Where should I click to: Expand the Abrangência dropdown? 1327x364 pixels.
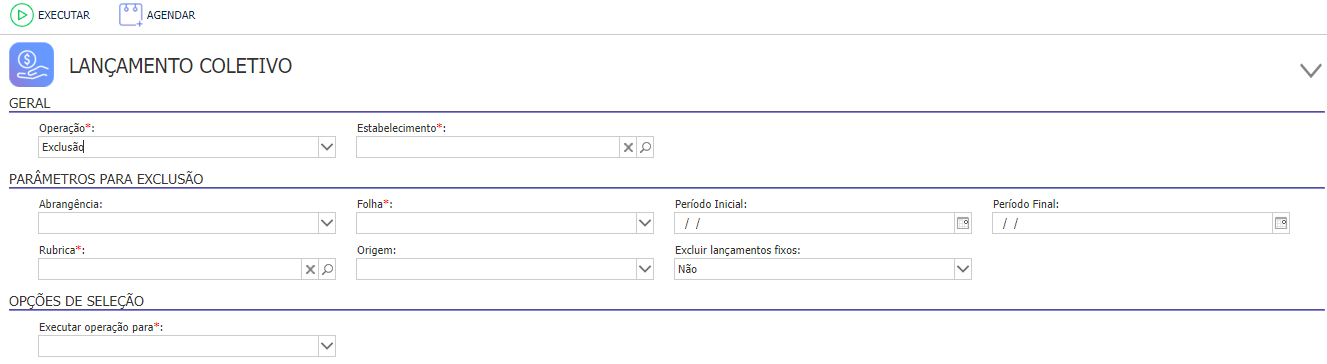pyautogui.click(x=327, y=223)
